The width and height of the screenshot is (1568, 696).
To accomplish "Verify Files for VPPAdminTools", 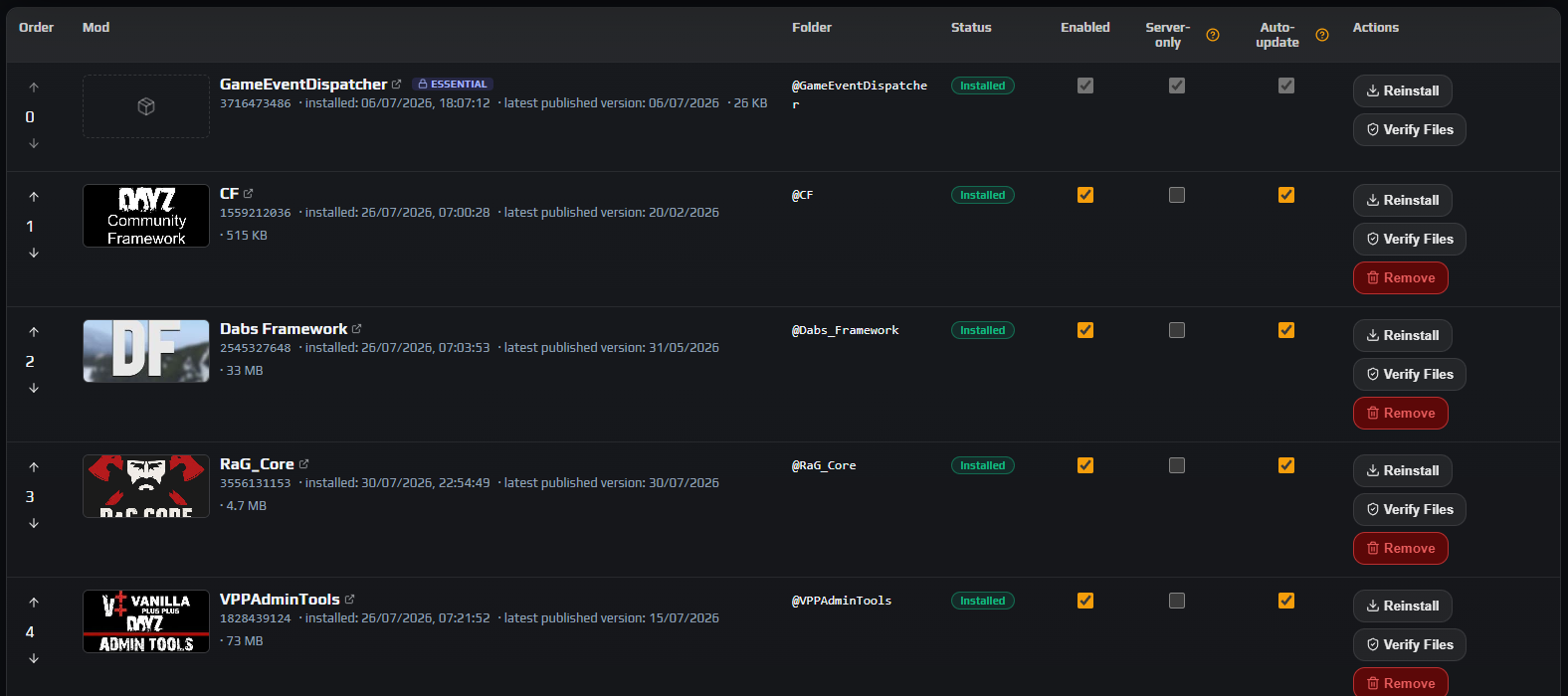I will [1410, 644].
